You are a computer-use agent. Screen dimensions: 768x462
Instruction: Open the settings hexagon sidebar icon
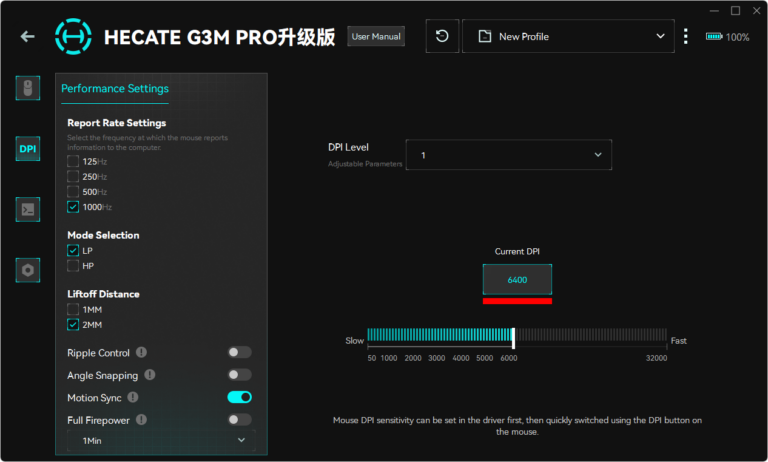tap(28, 270)
